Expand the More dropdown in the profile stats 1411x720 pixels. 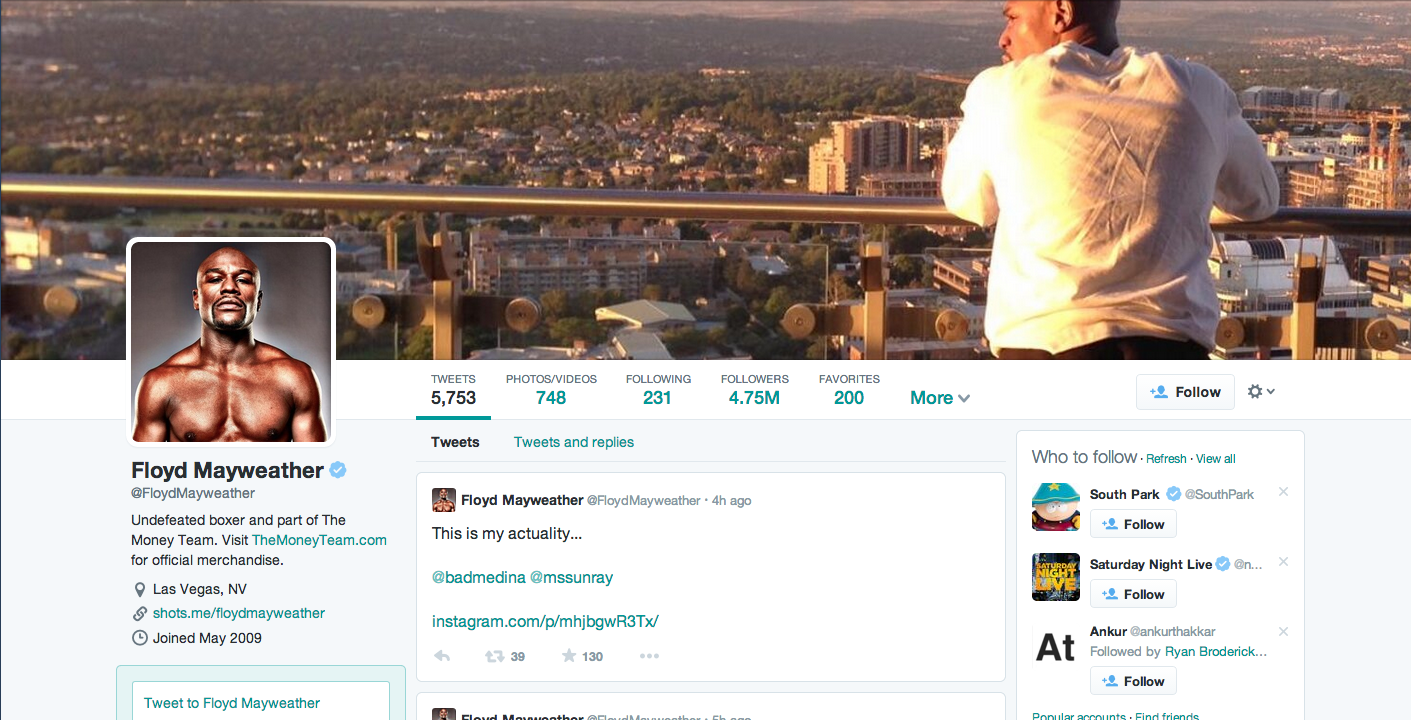pyautogui.click(x=939, y=398)
